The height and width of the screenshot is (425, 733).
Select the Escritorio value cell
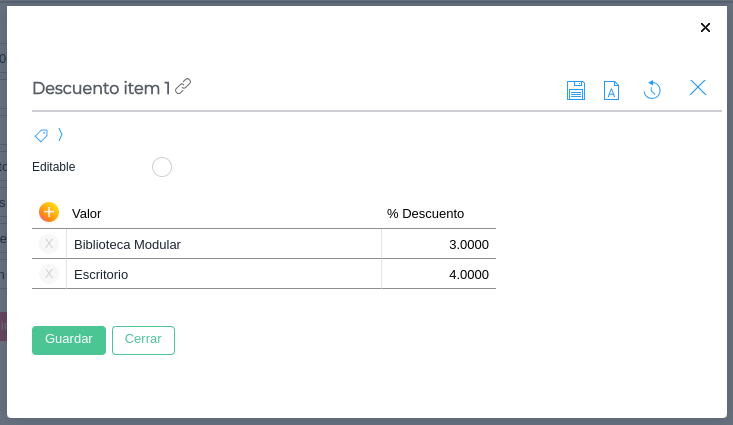click(224, 274)
